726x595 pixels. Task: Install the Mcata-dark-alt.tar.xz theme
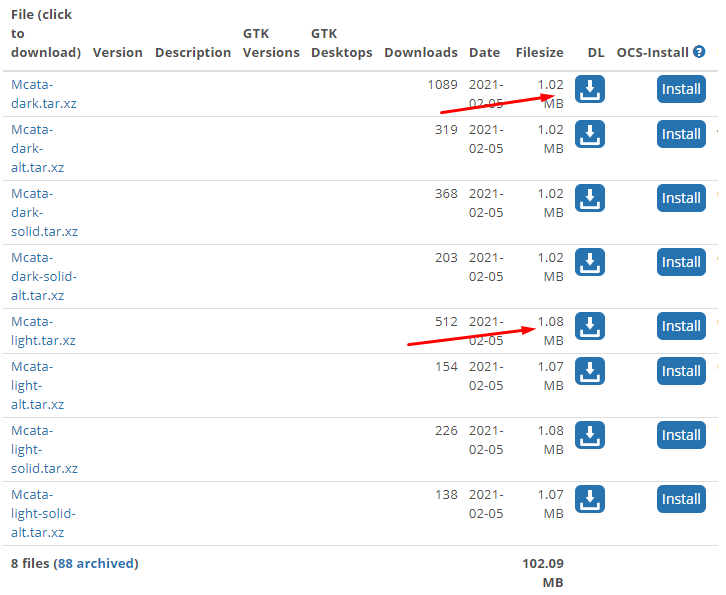point(681,134)
